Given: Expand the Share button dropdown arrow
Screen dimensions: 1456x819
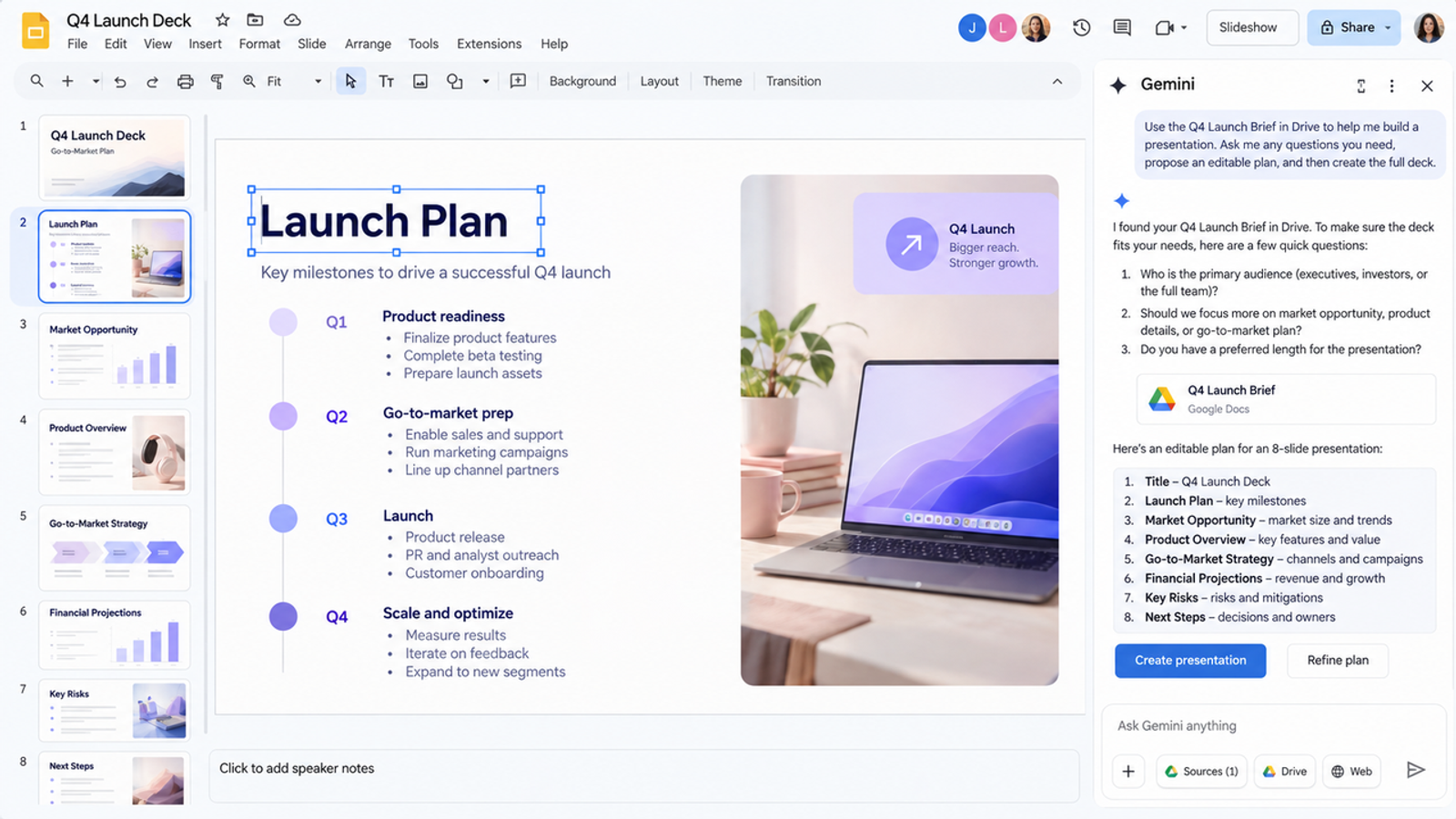Looking at the screenshot, I should (x=1388, y=27).
